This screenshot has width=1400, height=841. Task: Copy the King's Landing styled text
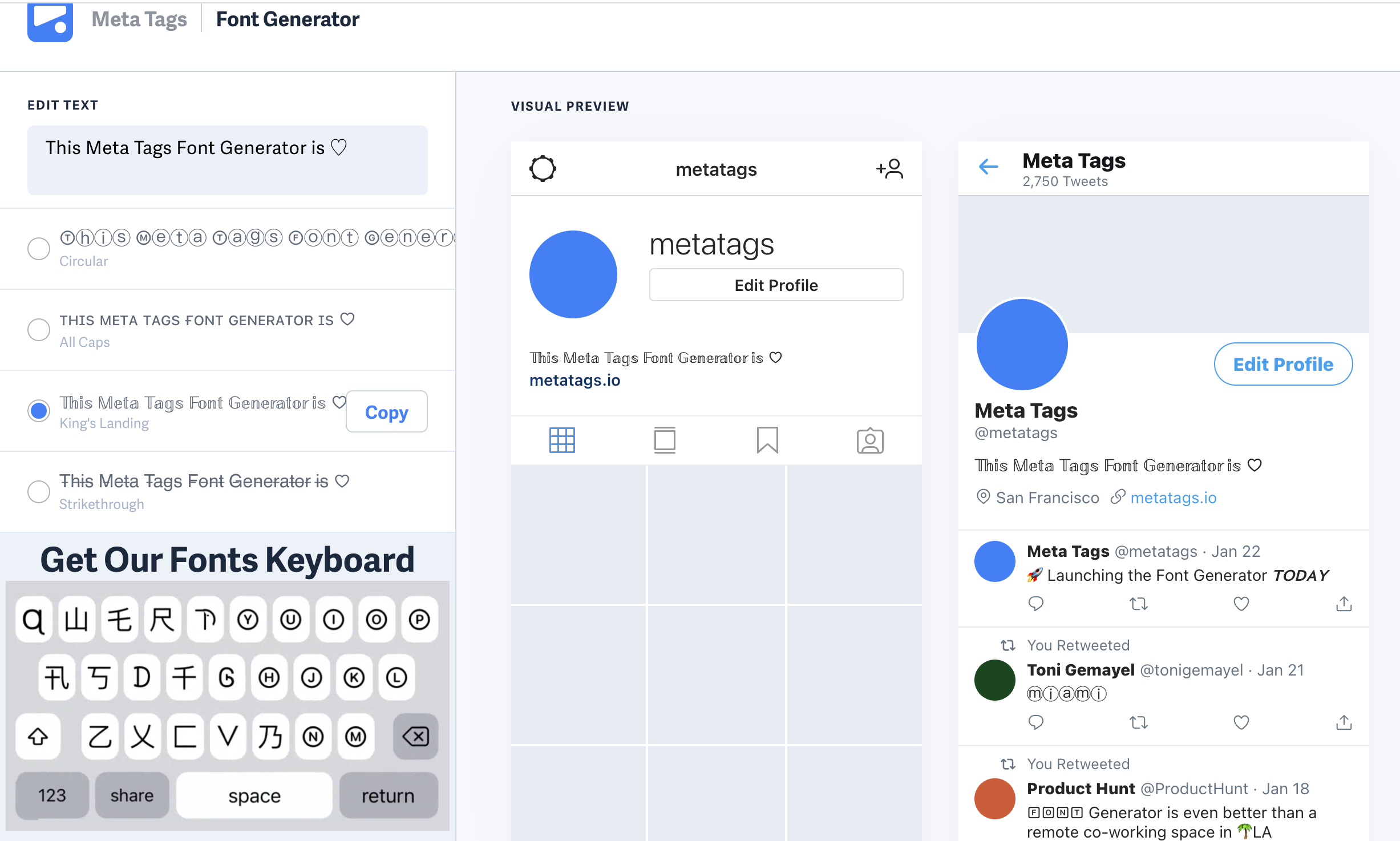pyautogui.click(x=387, y=412)
